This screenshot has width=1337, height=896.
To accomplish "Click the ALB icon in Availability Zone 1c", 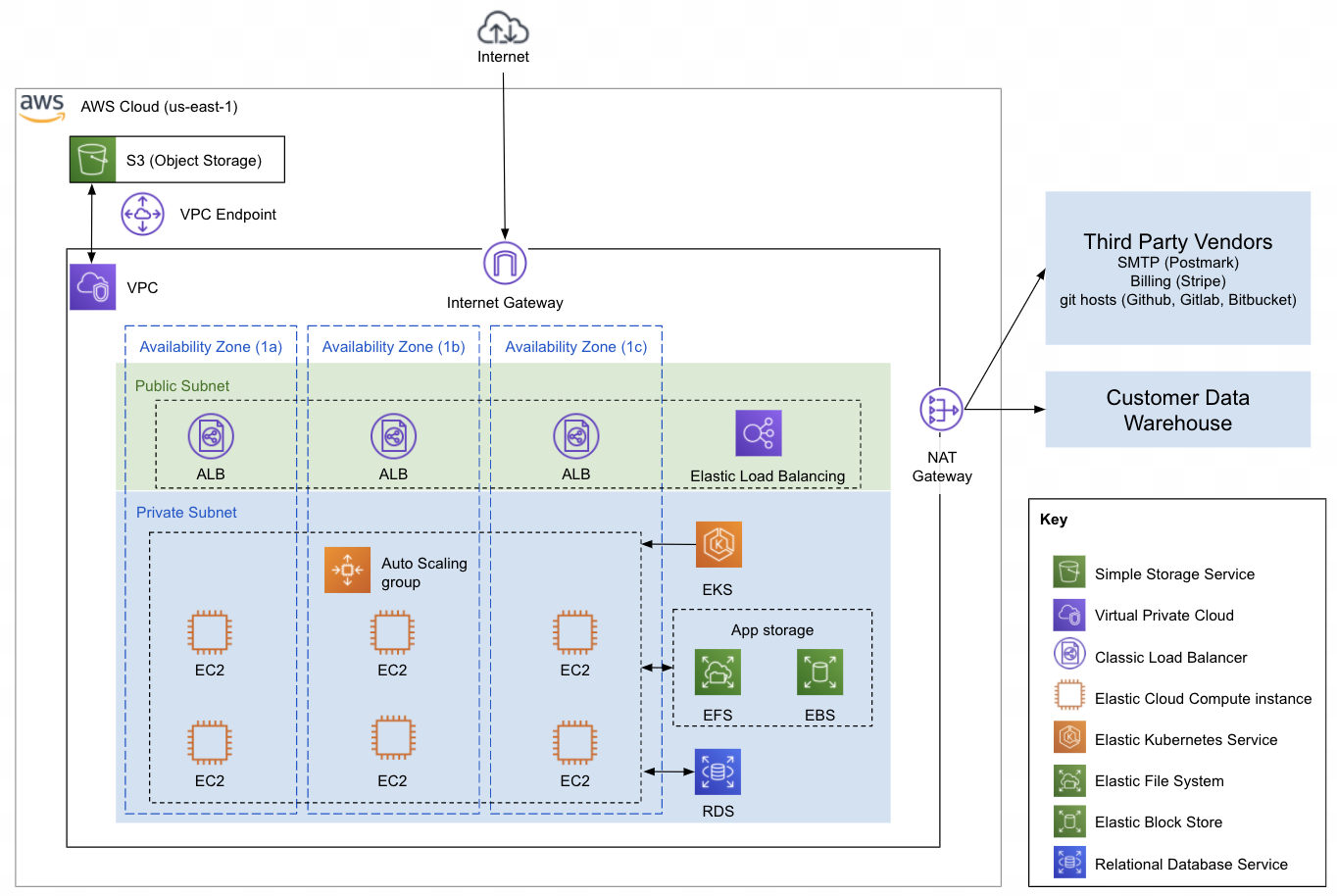I will tap(576, 436).
